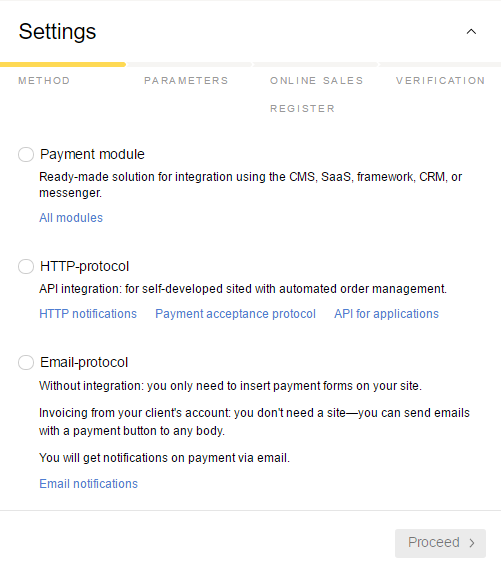This screenshot has height=575, width=501.
Task: Click the arrow icon in Proceed button
Action: [x=472, y=543]
